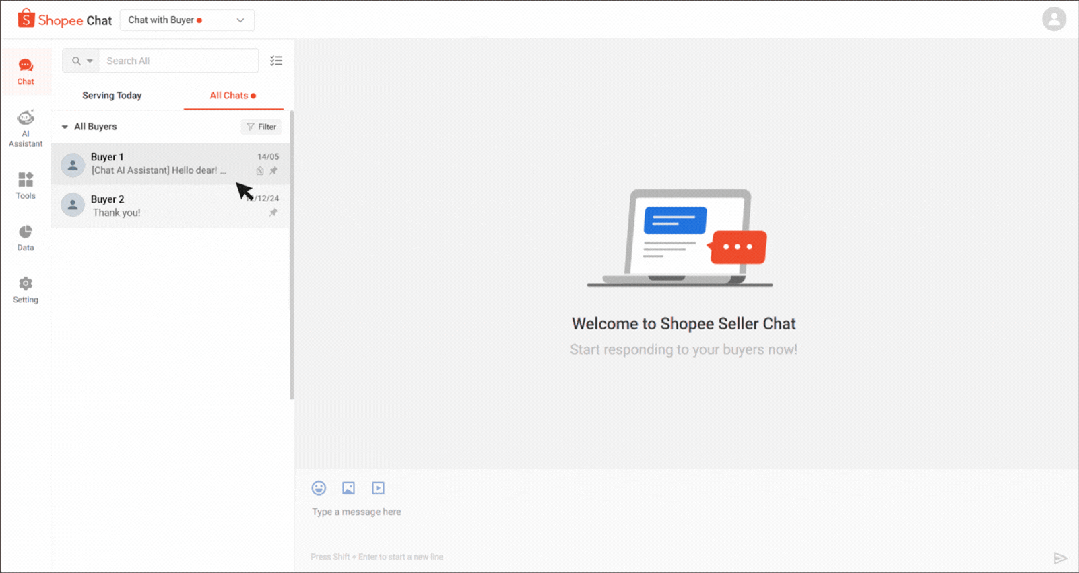This screenshot has width=1079, height=573.
Task: Open the user profile avatar
Action: click(x=1054, y=19)
